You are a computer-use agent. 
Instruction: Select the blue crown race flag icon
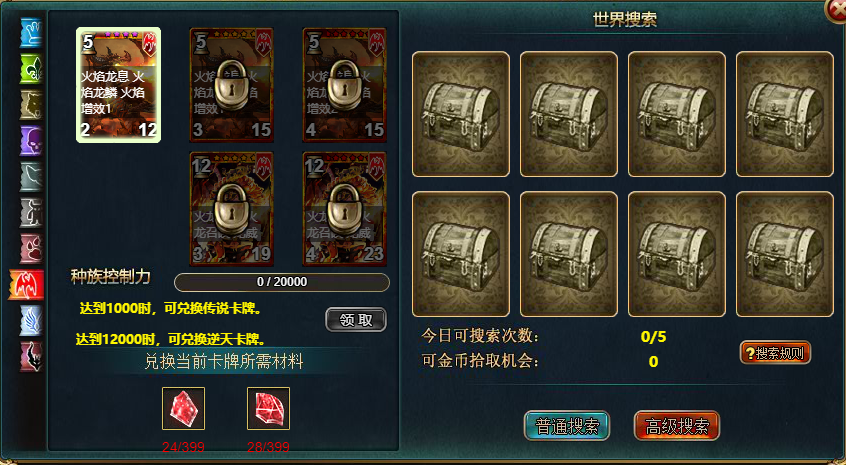pos(31,32)
